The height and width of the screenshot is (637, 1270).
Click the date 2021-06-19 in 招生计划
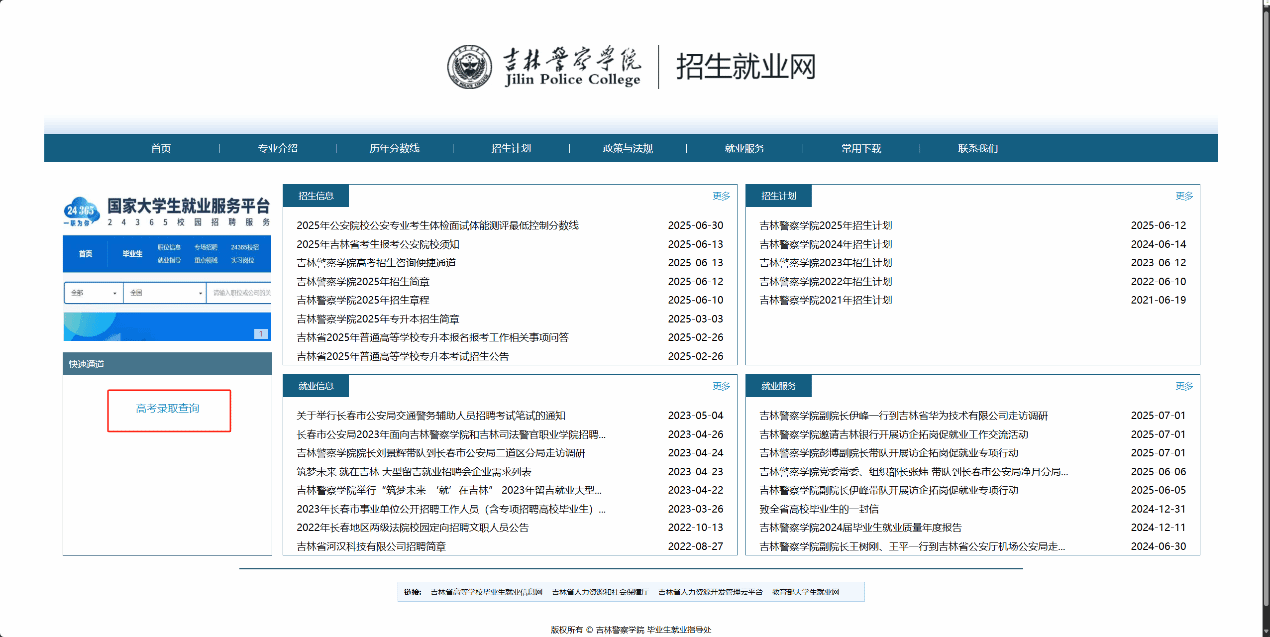(1158, 300)
